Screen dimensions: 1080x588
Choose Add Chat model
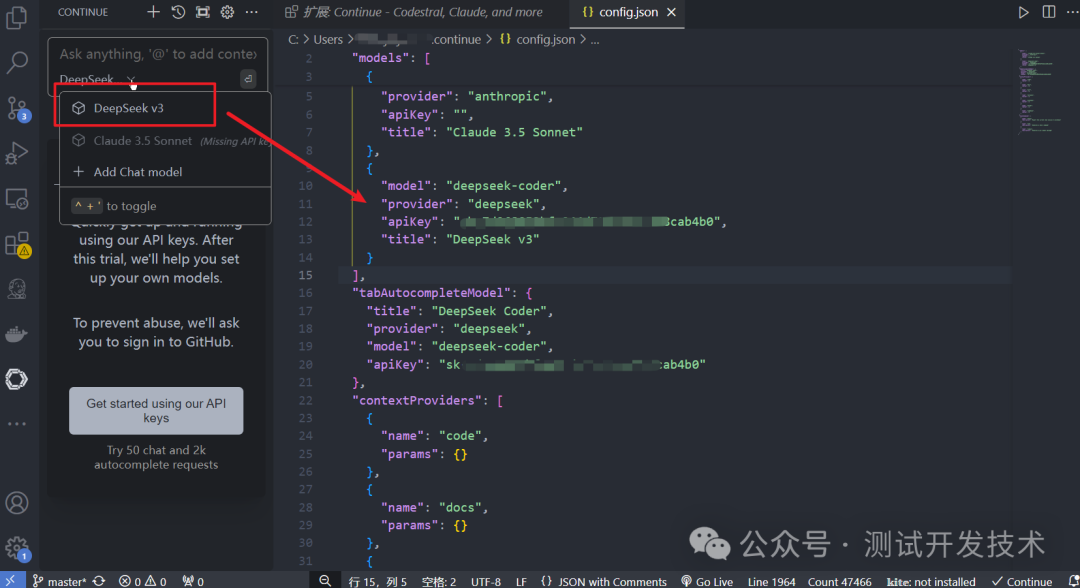[x=165, y=171]
